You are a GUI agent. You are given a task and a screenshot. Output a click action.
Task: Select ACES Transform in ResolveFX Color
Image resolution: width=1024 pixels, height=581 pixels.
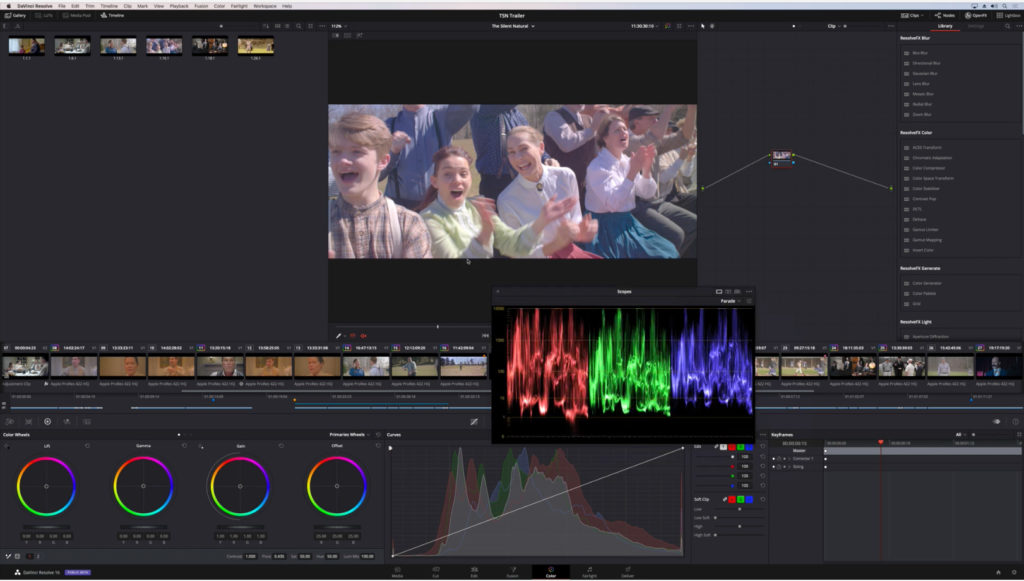click(x=926, y=148)
